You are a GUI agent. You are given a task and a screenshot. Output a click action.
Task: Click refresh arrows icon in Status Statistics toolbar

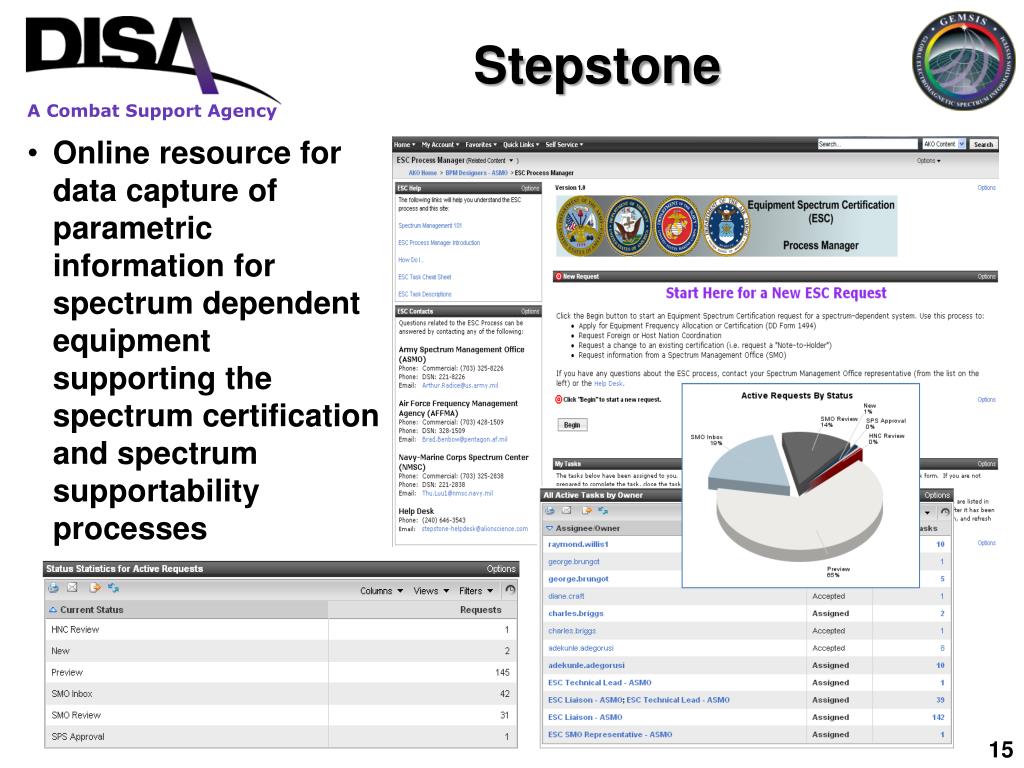point(114,588)
